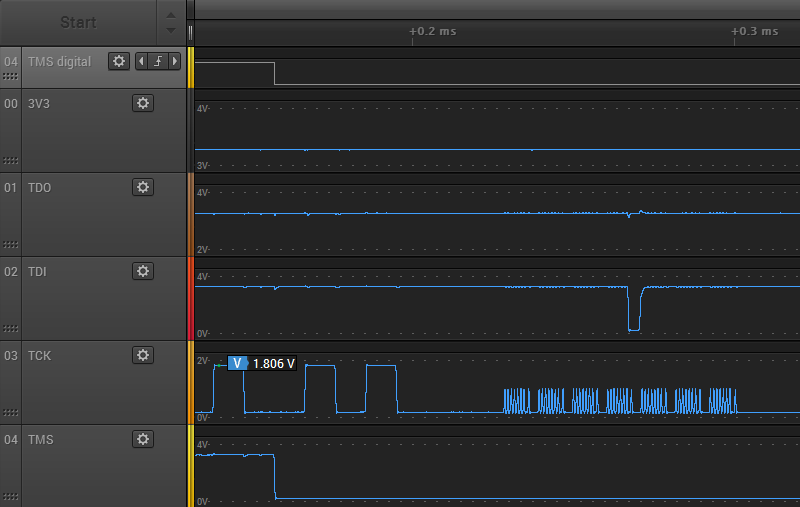This screenshot has height=507, width=800.
Task: Select the TMS digital channel label
Action: pyautogui.click(x=59, y=62)
